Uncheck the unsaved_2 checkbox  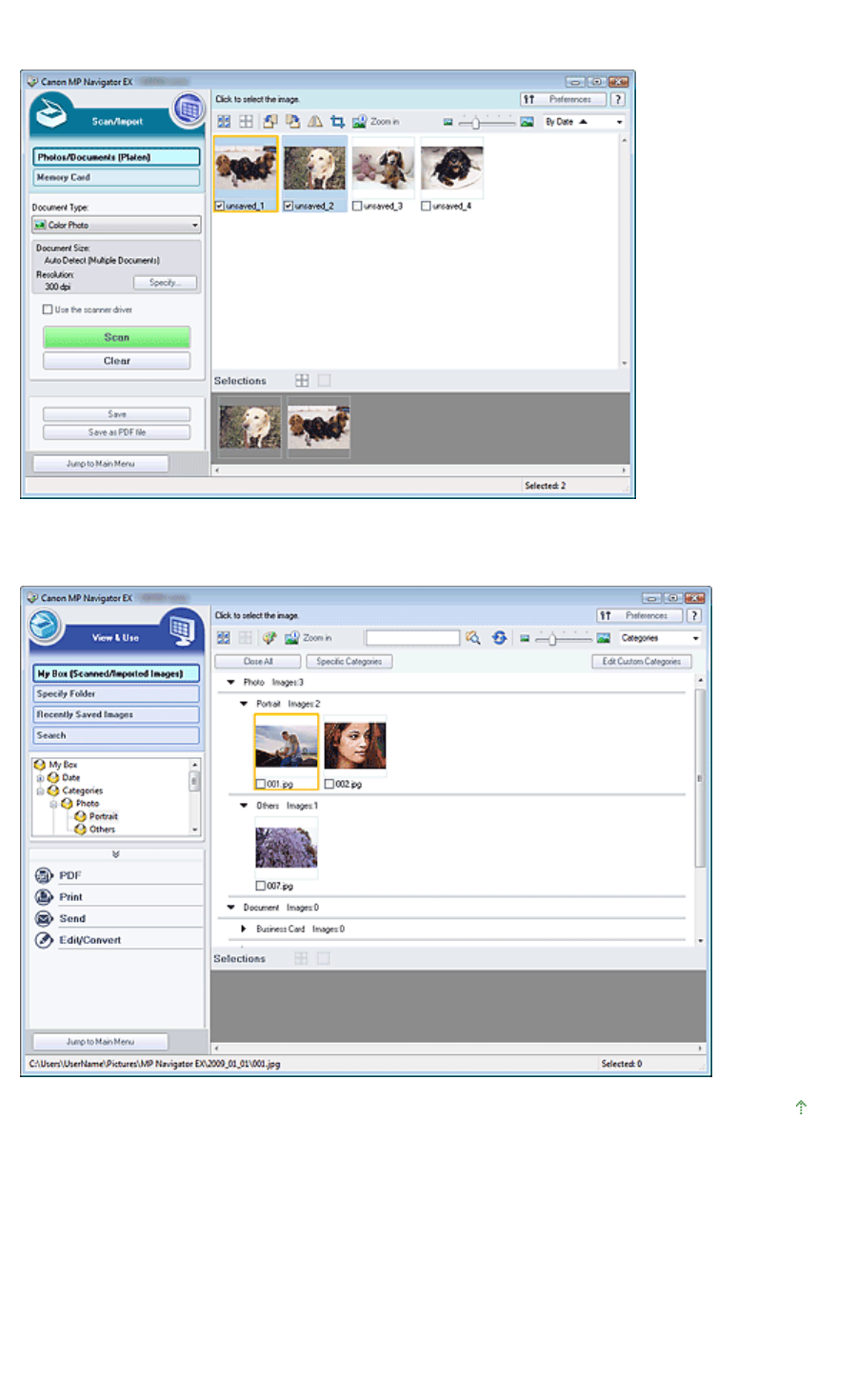pos(289,206)
